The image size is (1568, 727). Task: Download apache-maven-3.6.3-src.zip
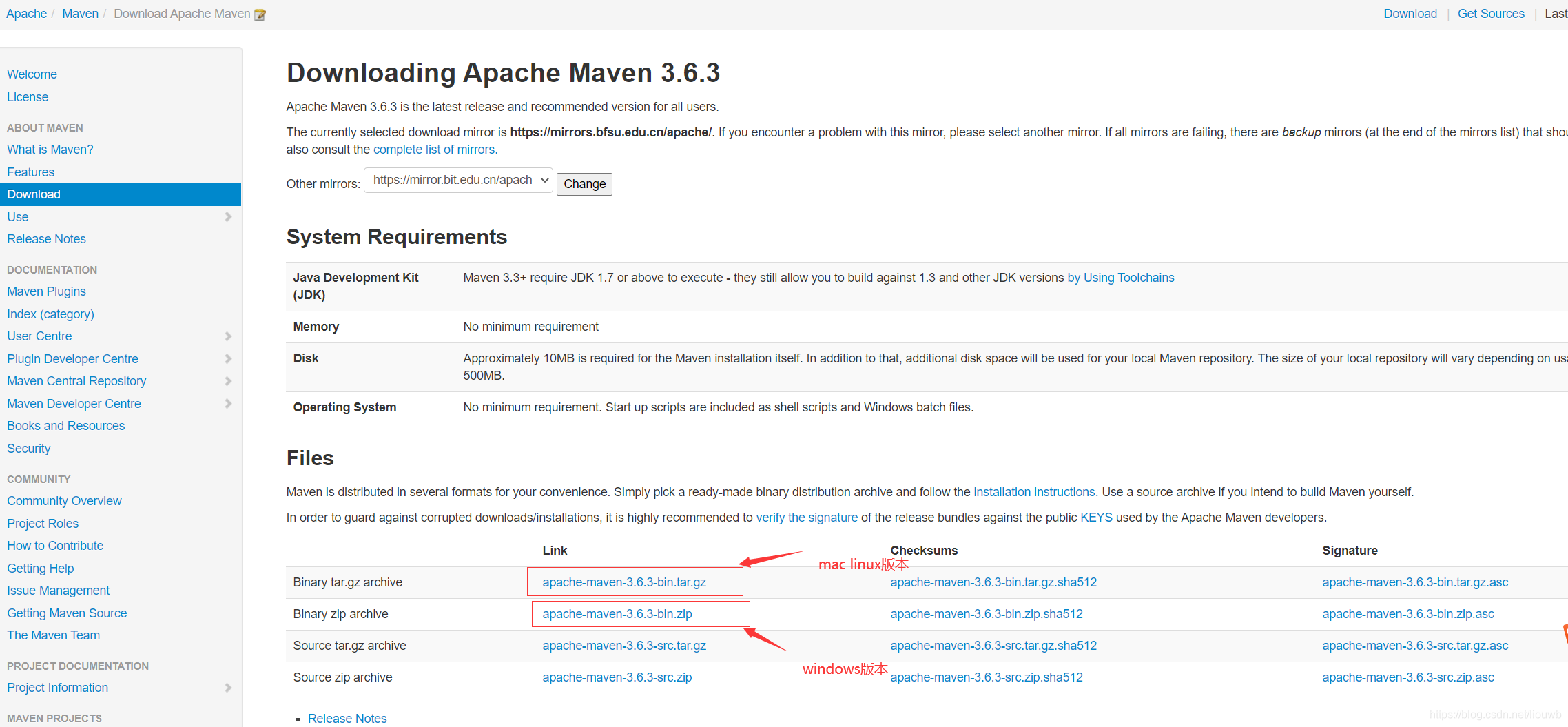pos(617,677)
